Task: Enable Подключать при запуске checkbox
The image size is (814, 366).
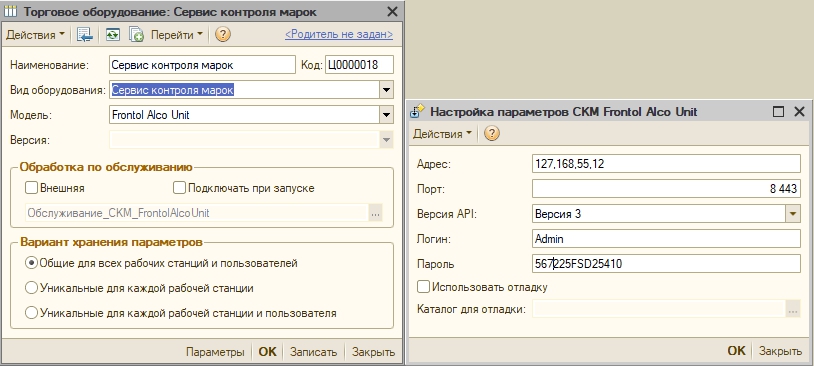Action: click(x=179, y=188)
